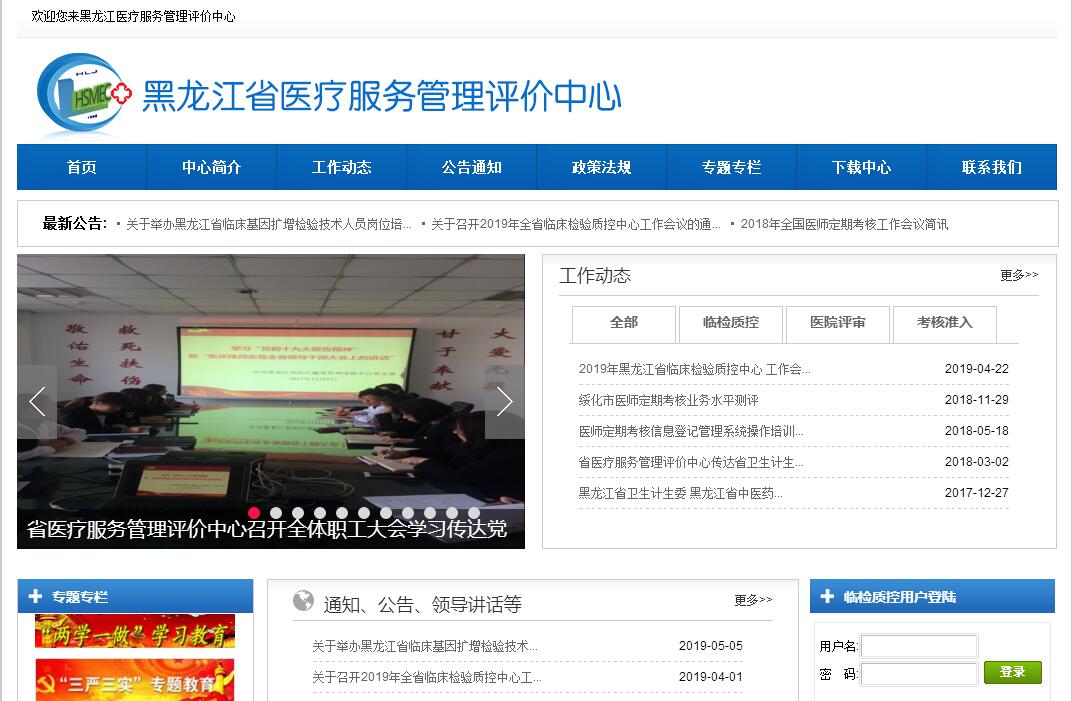Switch to the 临检质控 tab
Screen dimensions: 1072x701
point(730,323)
